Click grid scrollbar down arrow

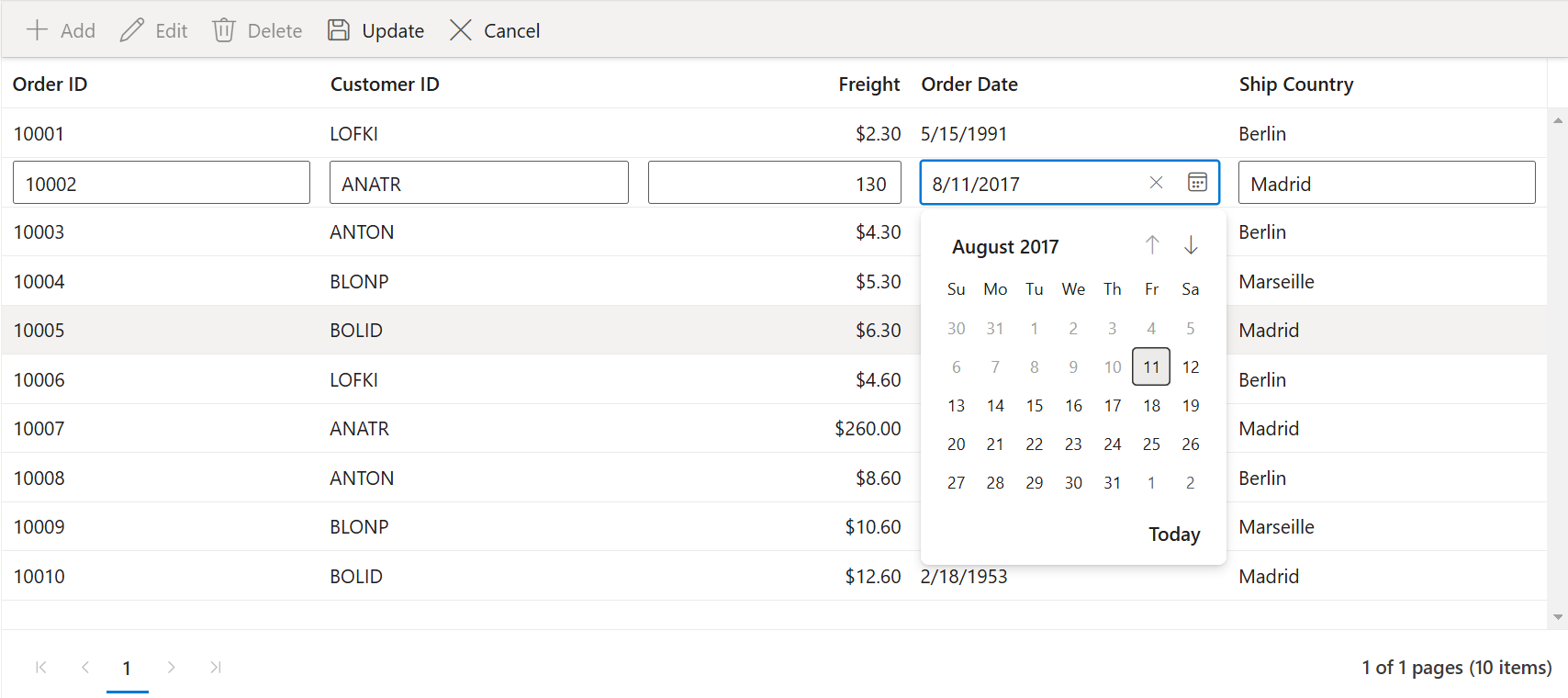1558,617
